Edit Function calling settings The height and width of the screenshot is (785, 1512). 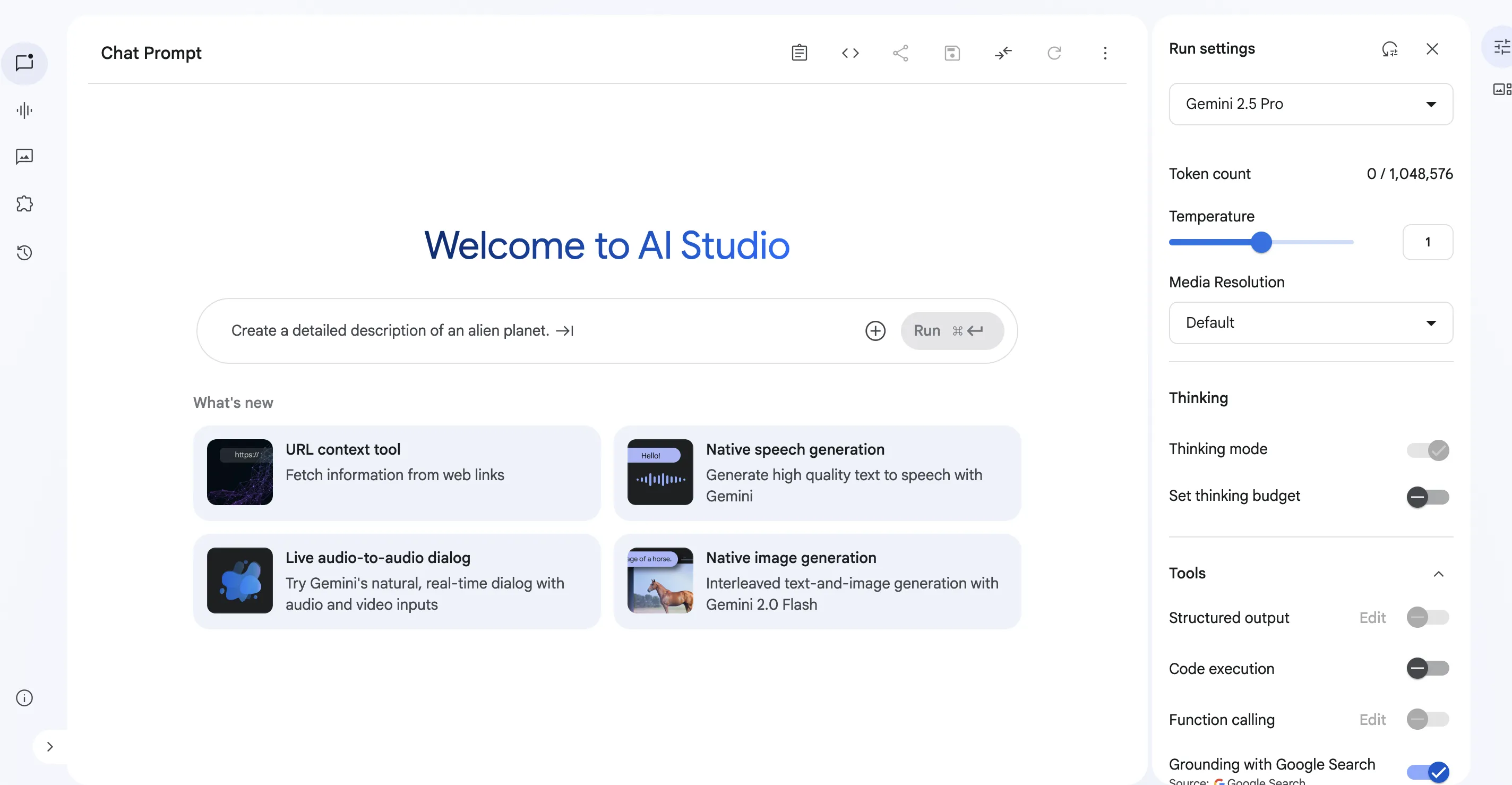pyautogui.click(x=1373, y=719)
